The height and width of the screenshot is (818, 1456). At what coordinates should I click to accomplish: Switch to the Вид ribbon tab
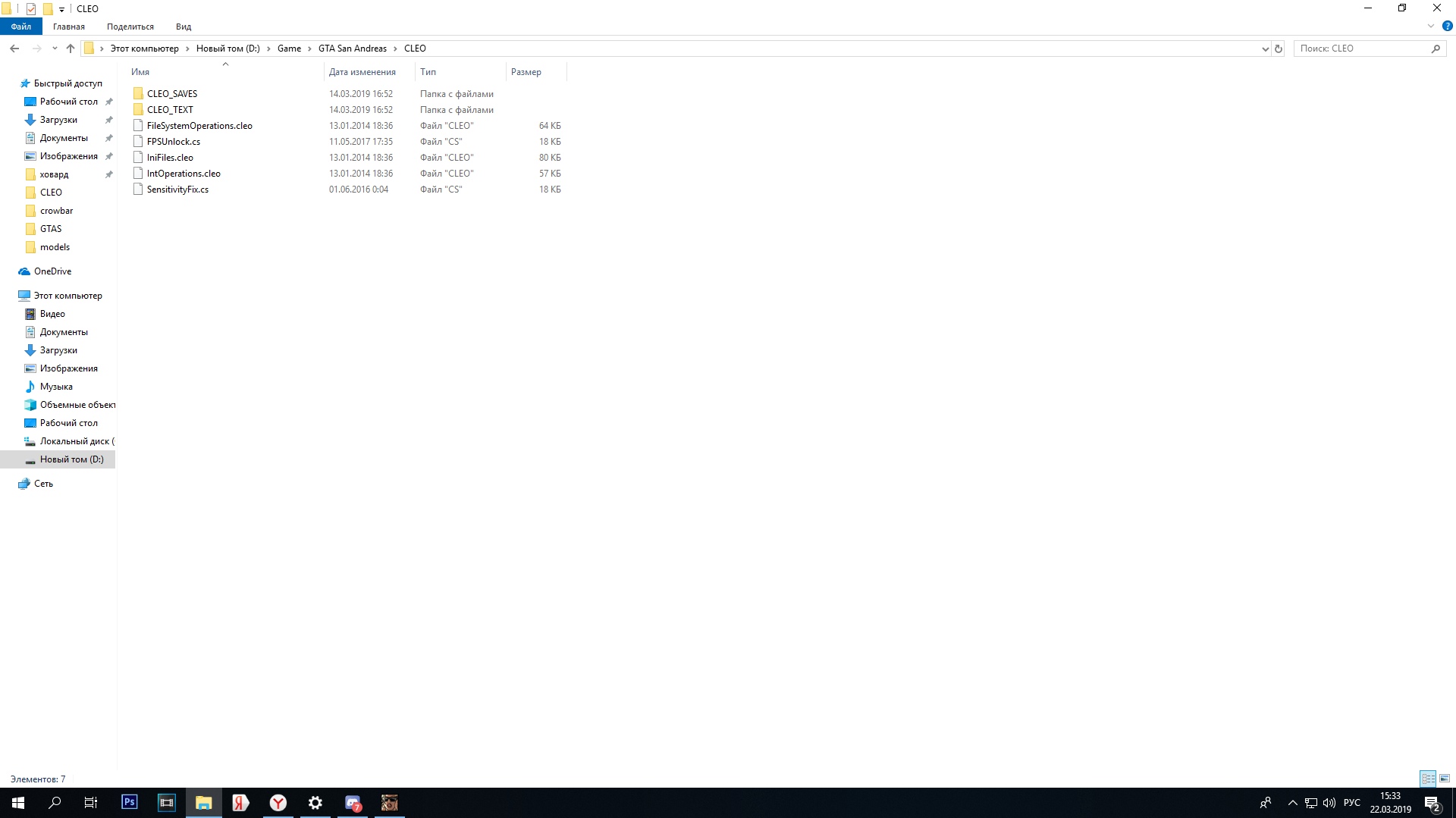tap(184, 27)
